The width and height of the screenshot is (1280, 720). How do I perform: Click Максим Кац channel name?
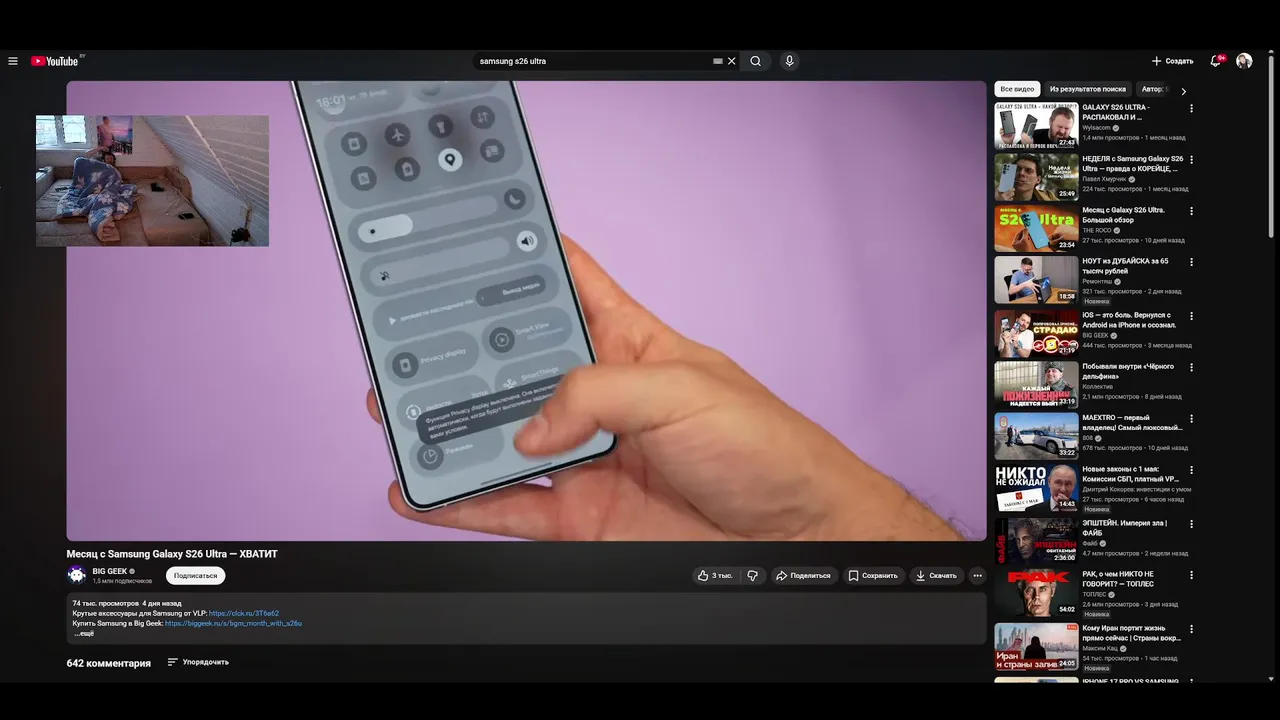(x=1100, y=648)
